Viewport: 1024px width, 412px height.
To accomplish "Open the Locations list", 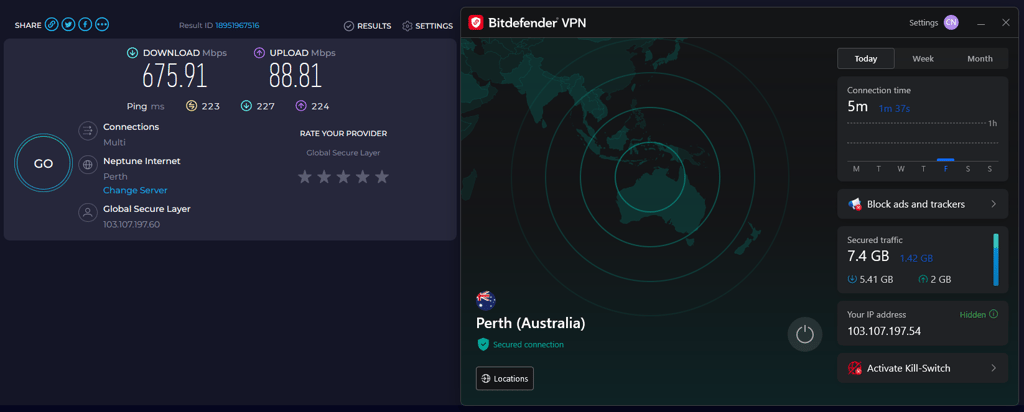I will click(505, 379).
